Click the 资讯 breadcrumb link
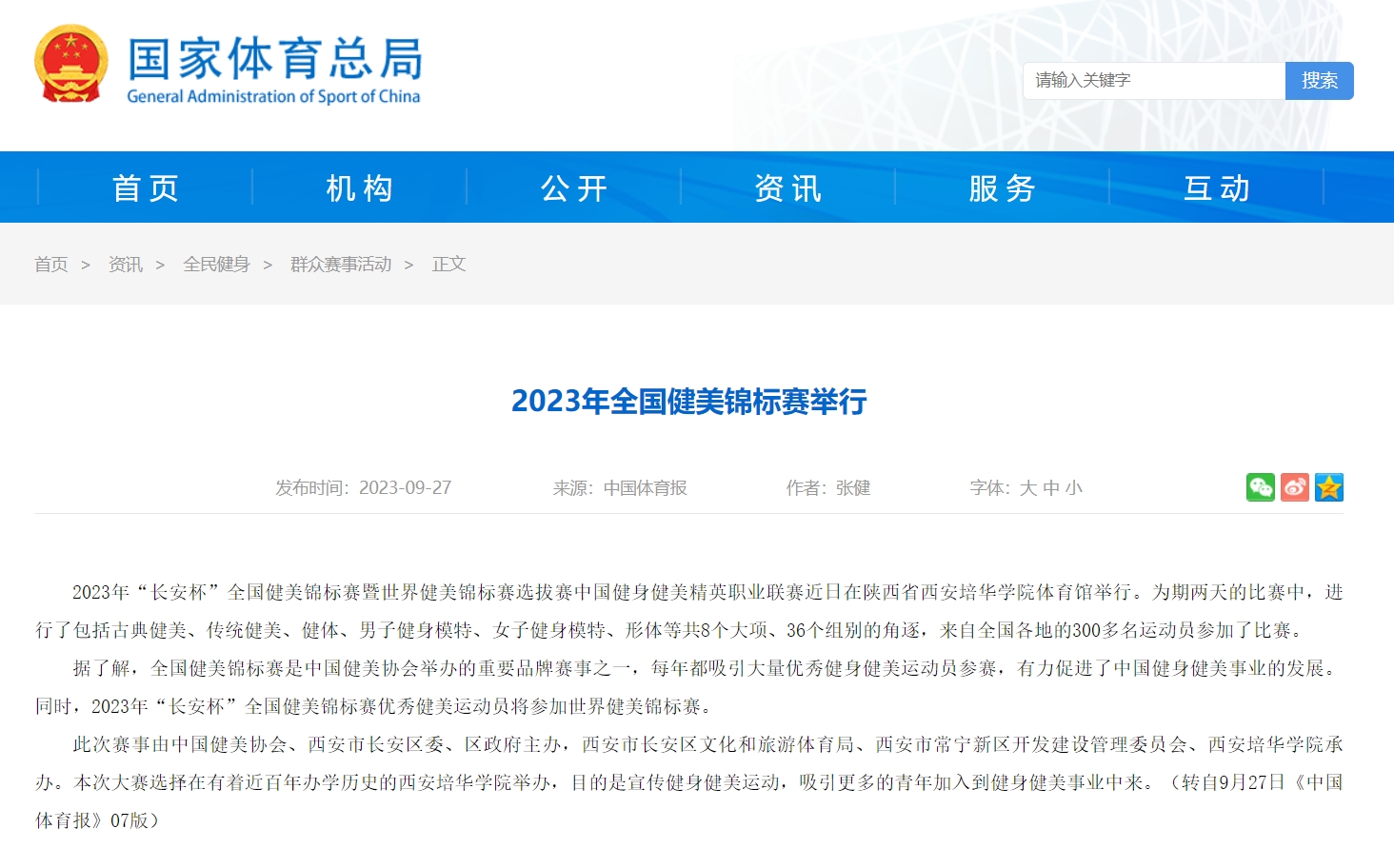 (126, 265)
